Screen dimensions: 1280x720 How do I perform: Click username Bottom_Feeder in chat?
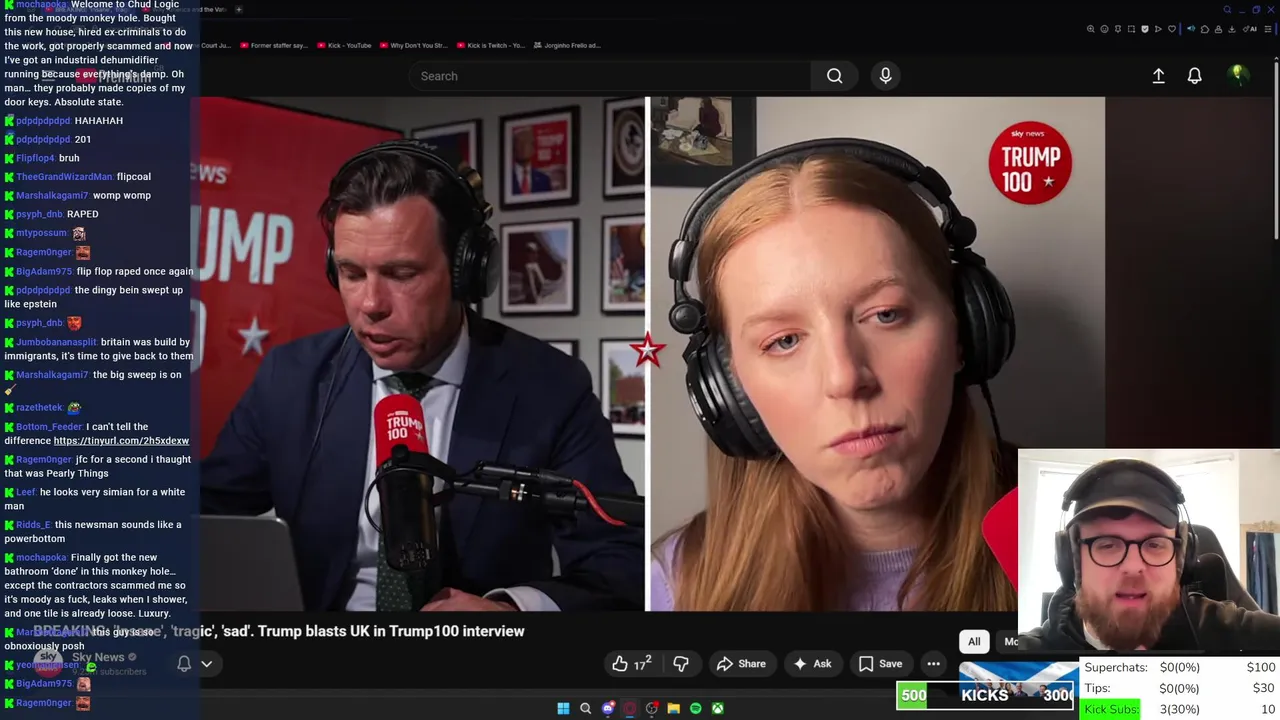[x=48, y=427]
